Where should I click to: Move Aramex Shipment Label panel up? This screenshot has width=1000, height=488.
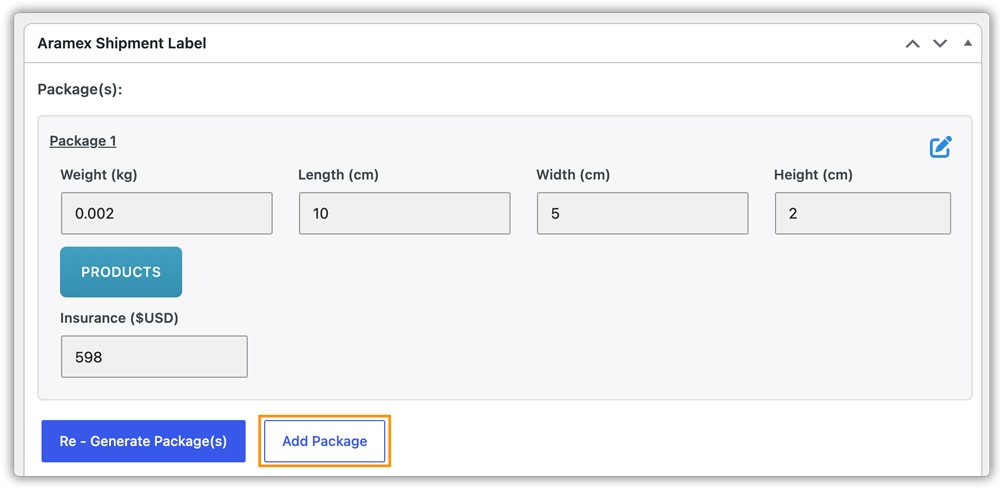(x=913, y=44)
